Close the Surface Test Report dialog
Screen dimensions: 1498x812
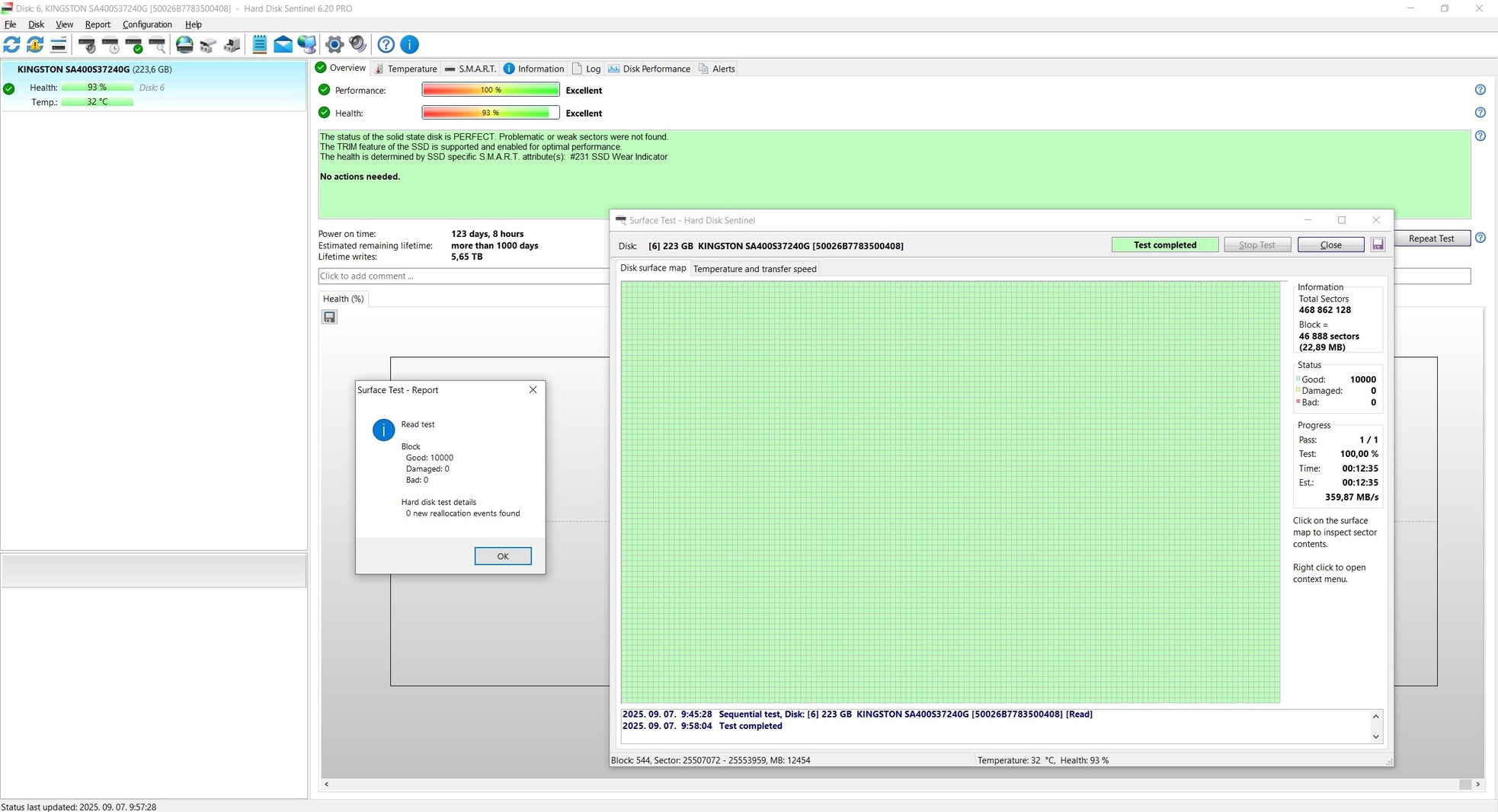[x=533, y=390]
